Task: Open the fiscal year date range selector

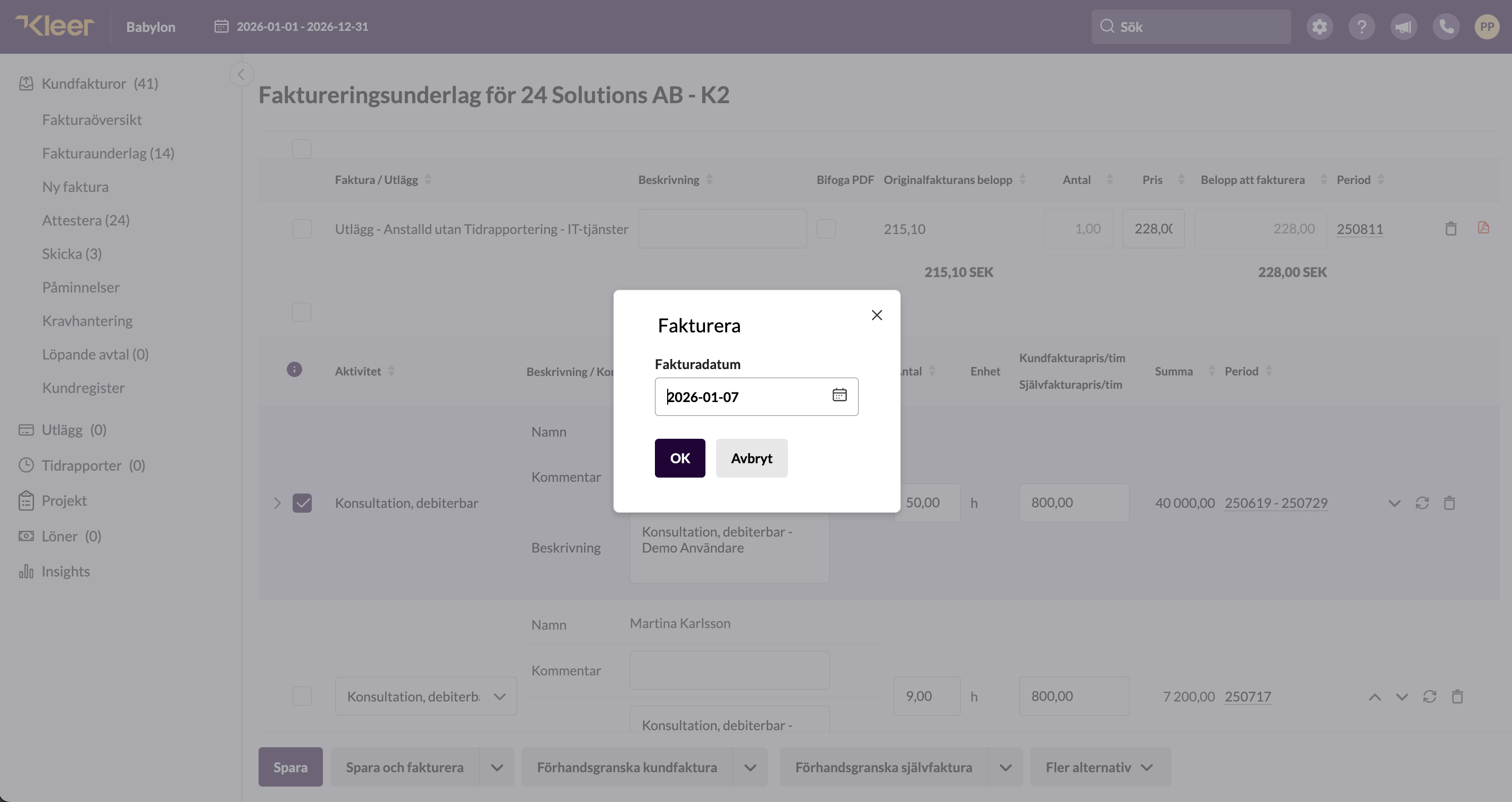Action: [x=291, y=27]
